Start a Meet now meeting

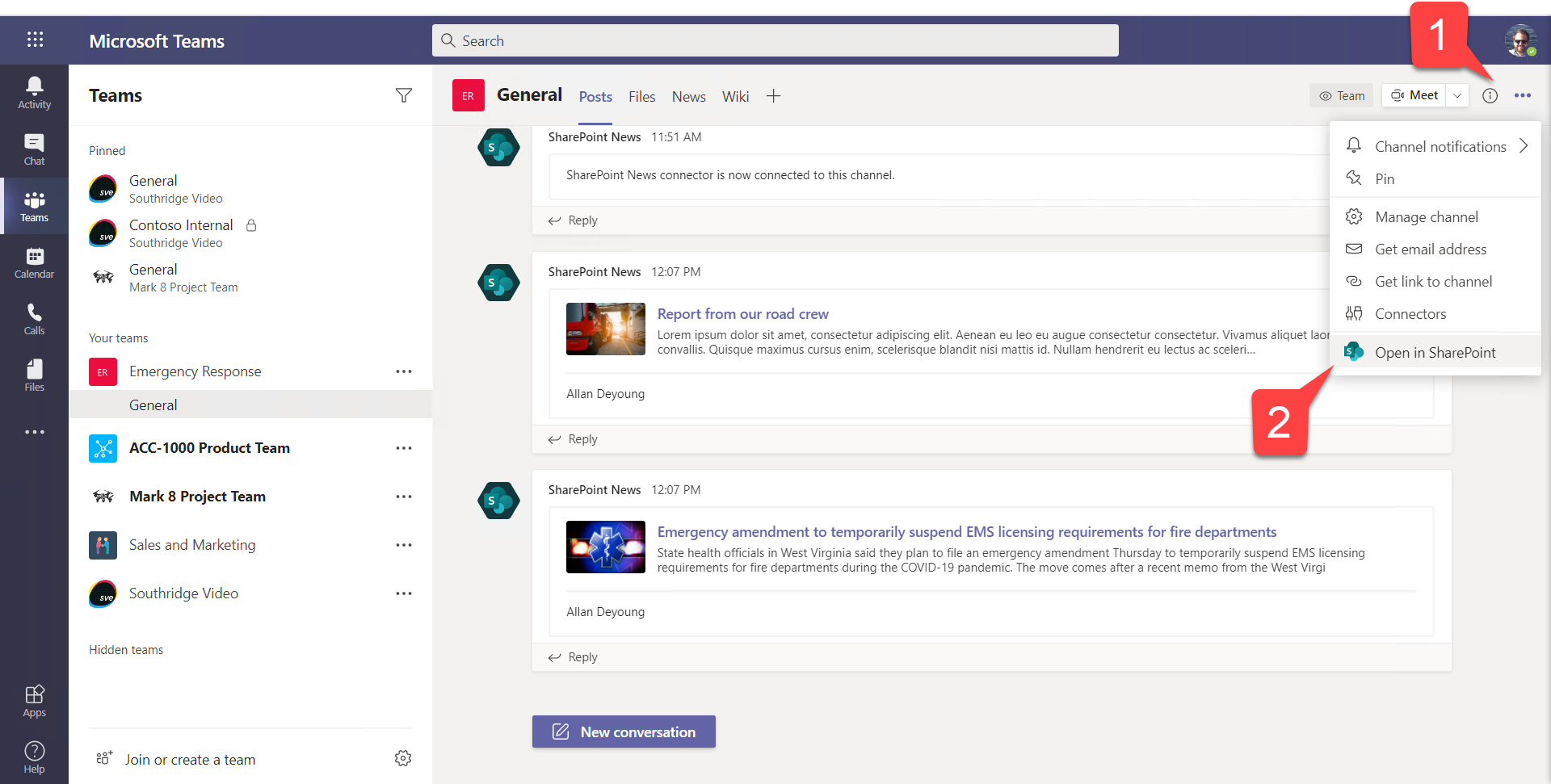(1414, 95)
